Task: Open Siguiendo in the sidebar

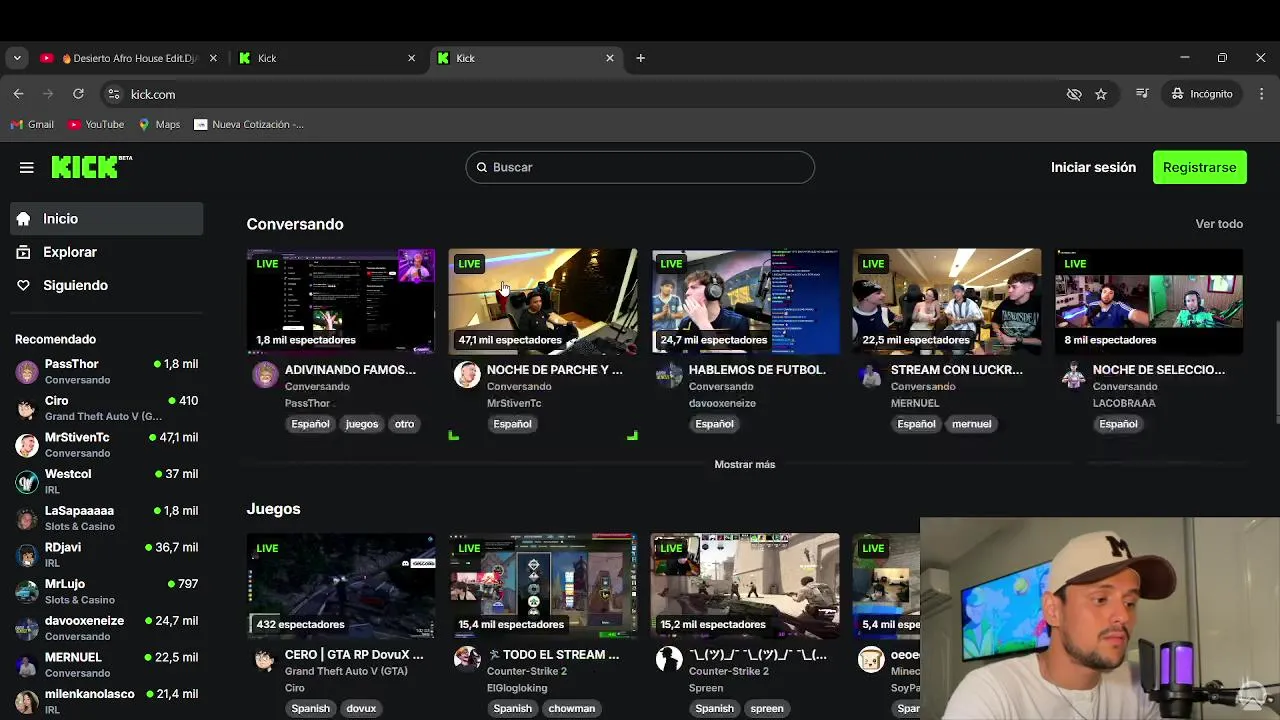Action: [107, 285]
